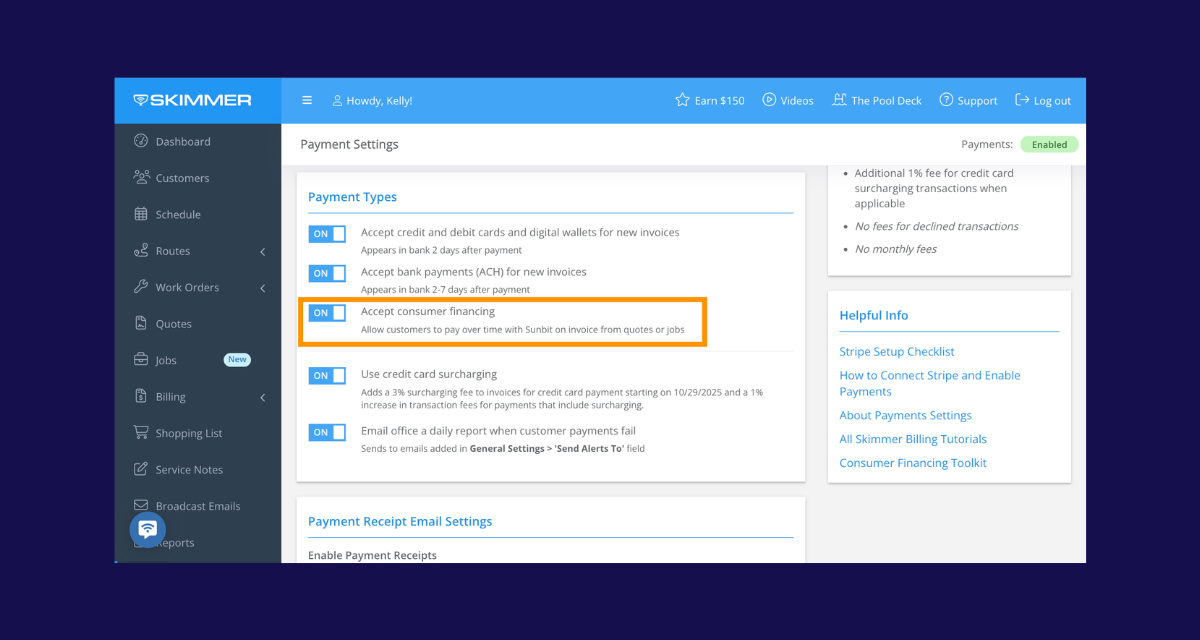Click the Skimmer logo
Screen dimensions: 1200x640
pyautogui.click(x=192, y=100)
